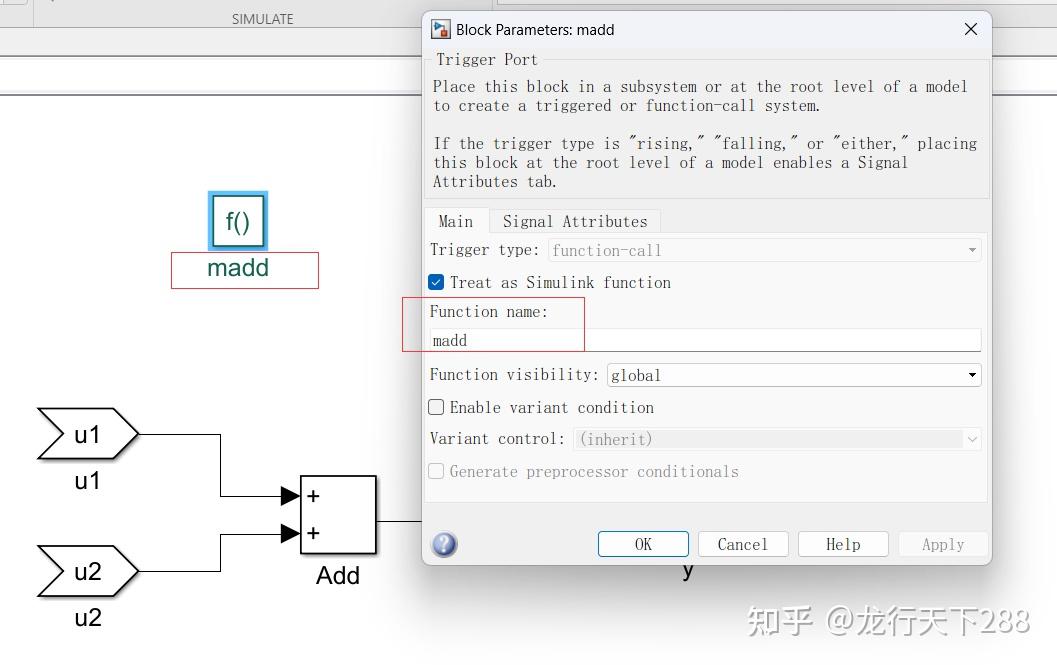The image size is (1057, 665).
Task: Uncheck Treat as Simulink function
Action: (436, 282)
